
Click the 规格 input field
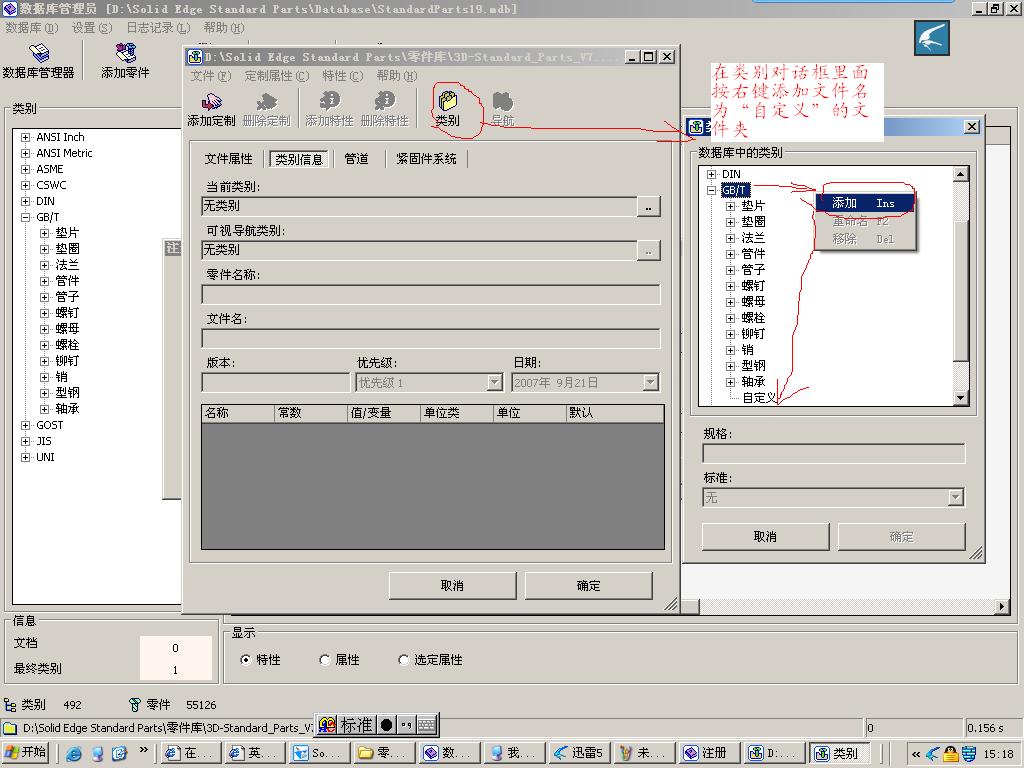coord(834,453)
